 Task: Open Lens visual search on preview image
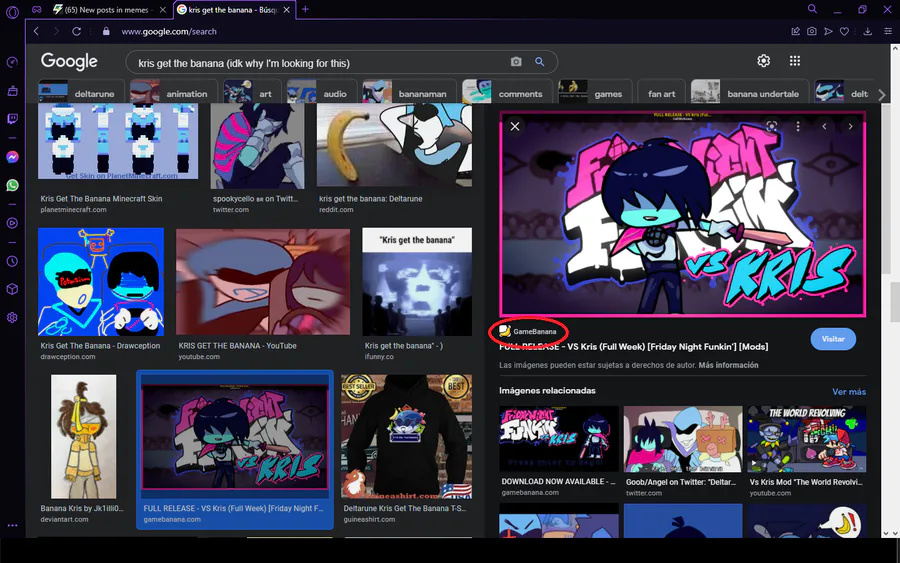point(771,126)
